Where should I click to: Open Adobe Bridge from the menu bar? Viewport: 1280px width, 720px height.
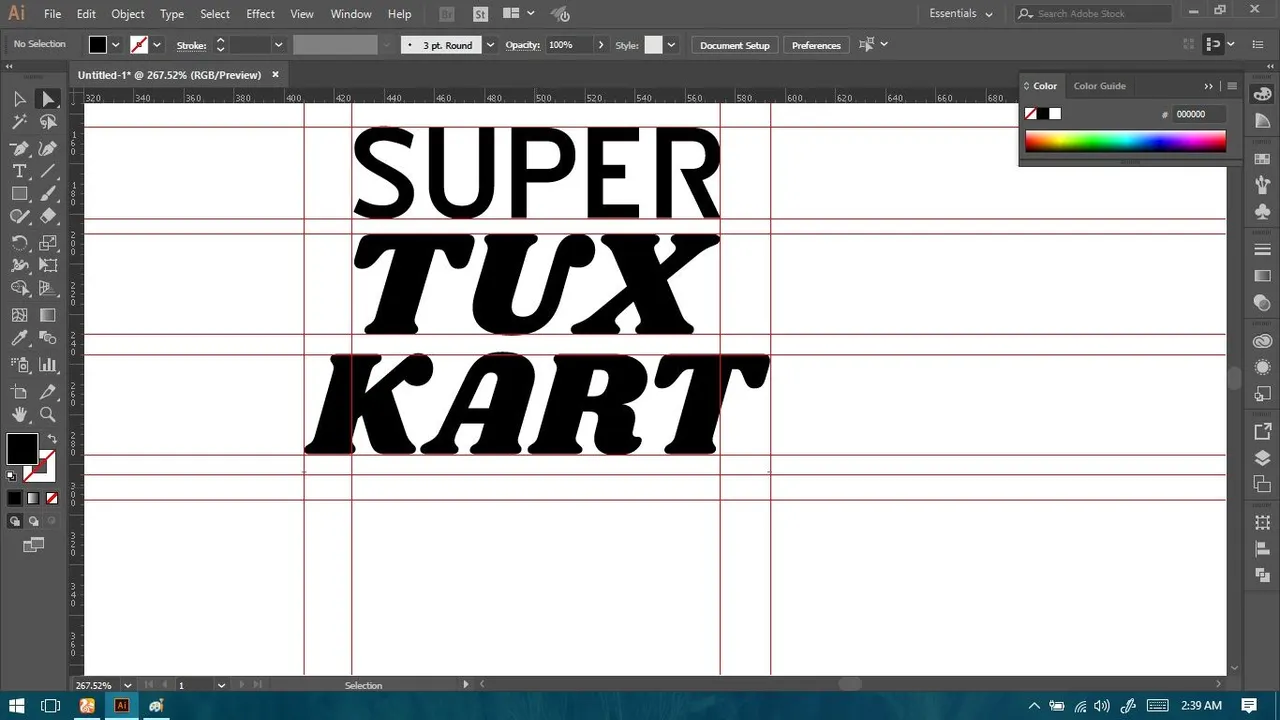click(447, 14)
